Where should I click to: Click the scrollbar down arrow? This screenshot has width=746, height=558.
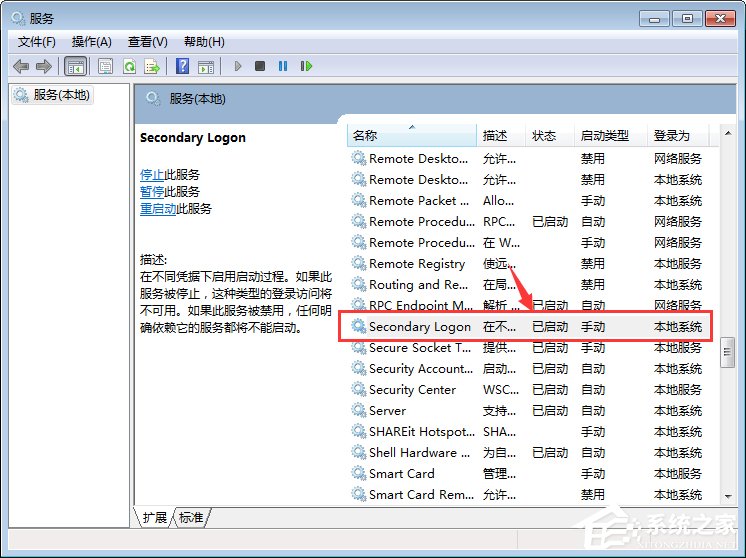728,496
